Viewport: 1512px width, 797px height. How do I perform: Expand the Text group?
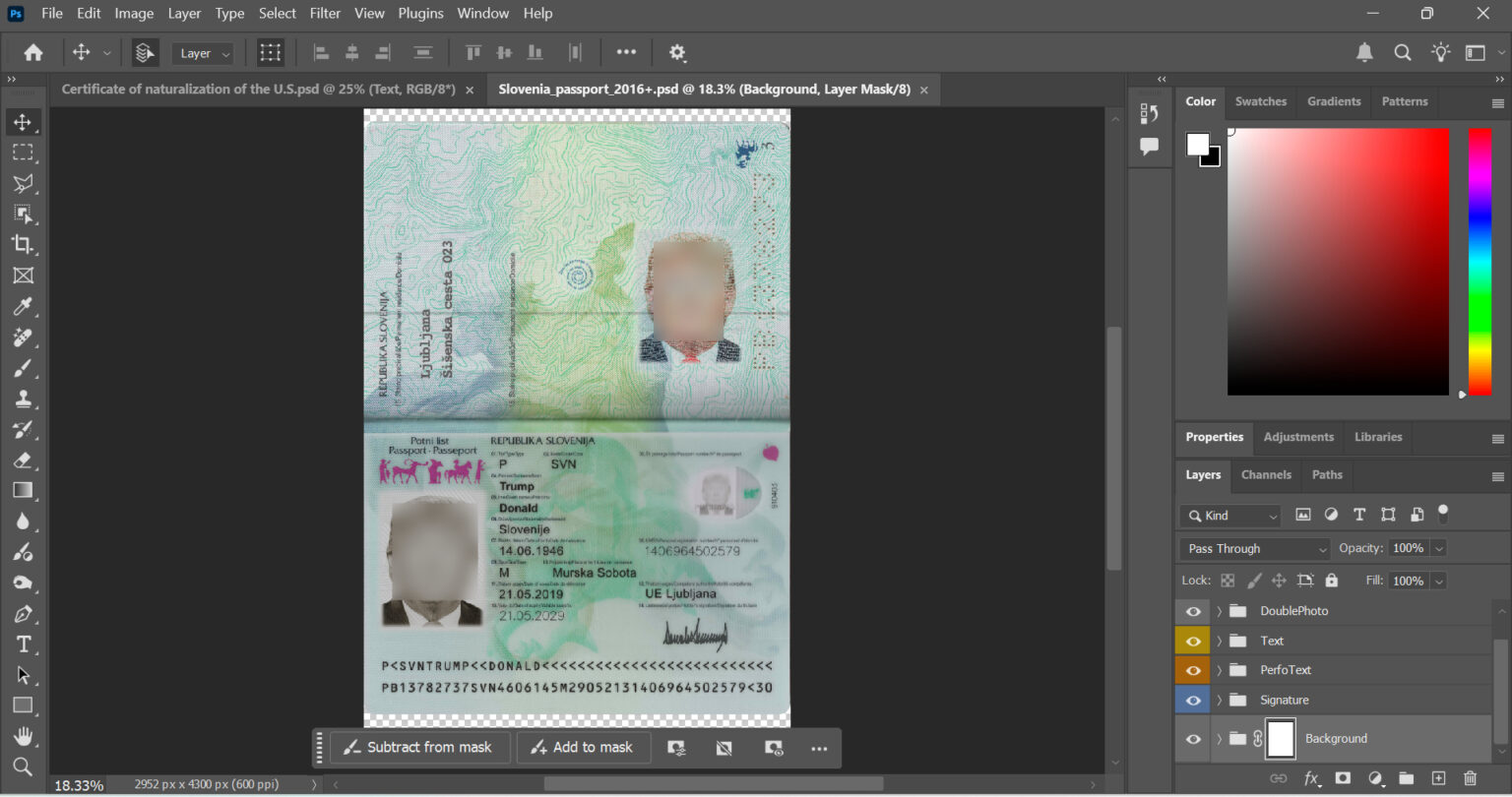tap(1219, 641)
